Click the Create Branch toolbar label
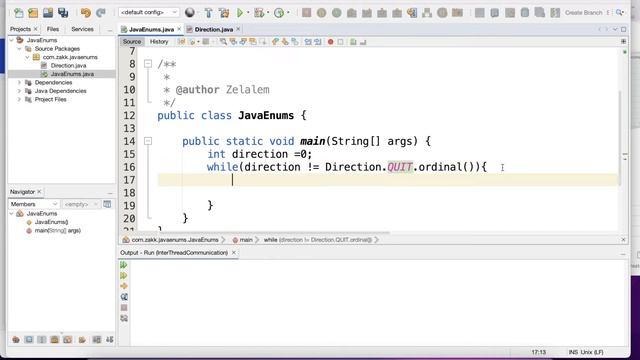 click(x=584, y=13)
